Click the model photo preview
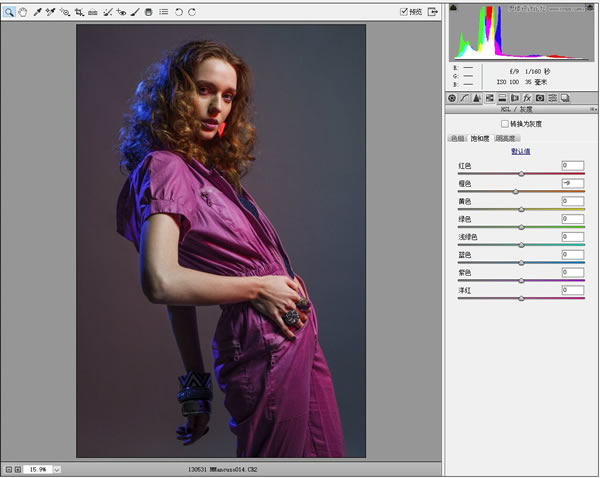This screenshot has width=600, height=478. point(221,241)
